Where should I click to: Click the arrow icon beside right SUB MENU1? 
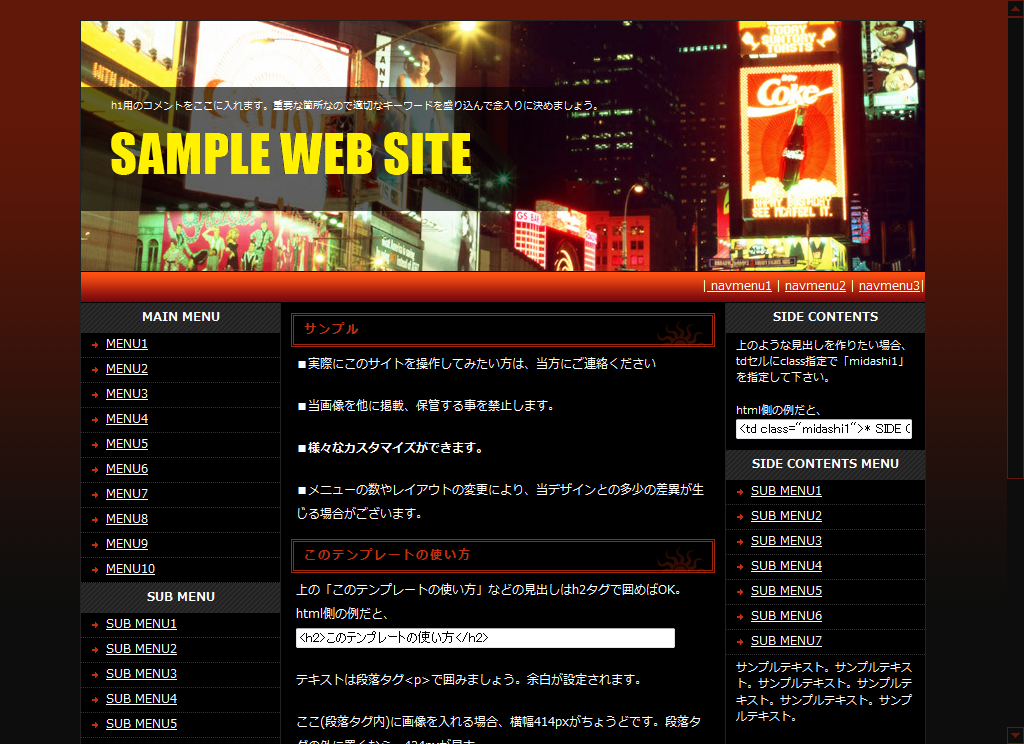pos(740,491)
